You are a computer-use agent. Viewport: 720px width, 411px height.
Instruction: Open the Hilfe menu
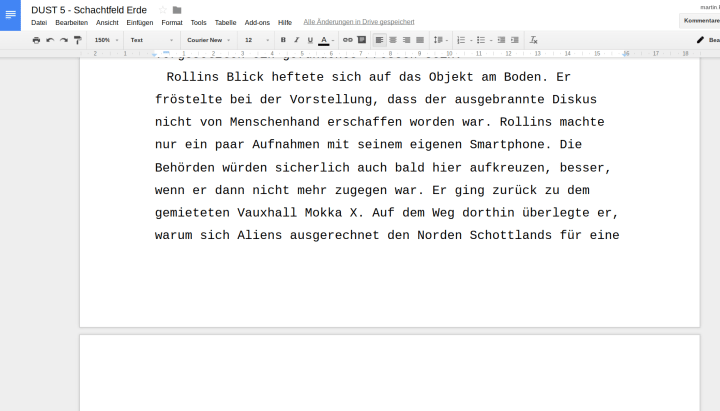tap(285, 23)
